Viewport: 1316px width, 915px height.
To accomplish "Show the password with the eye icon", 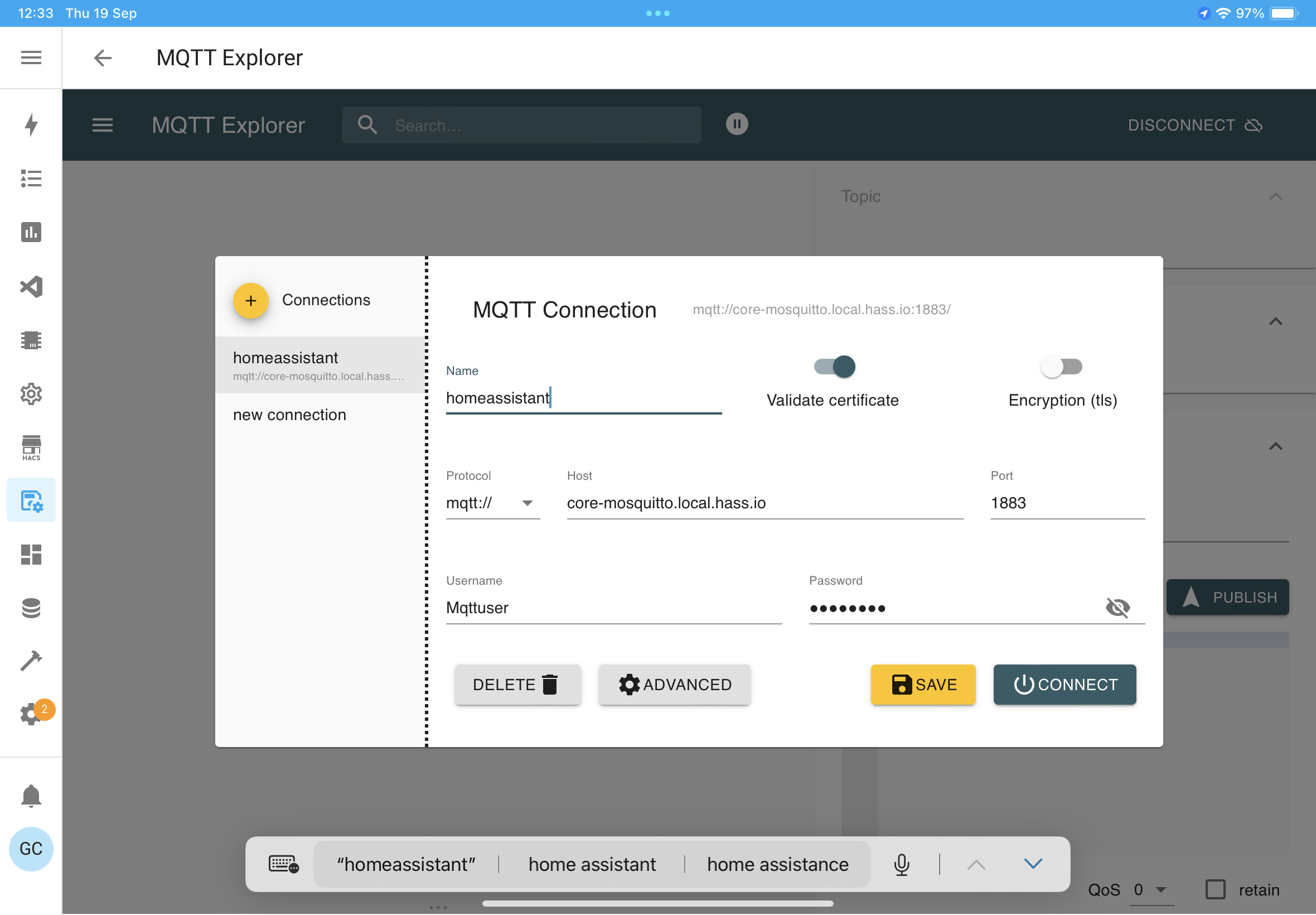I will [x=1117, y=607].
